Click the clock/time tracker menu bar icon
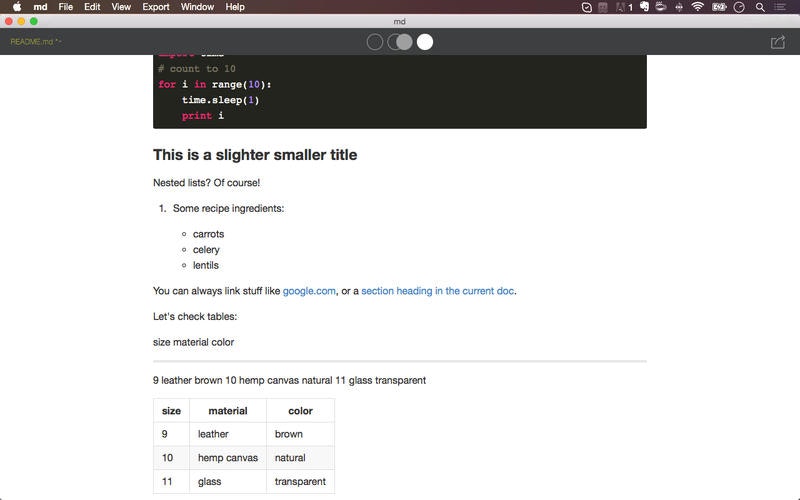The height and width of the screenshot is (500, 800). point(739,7)
